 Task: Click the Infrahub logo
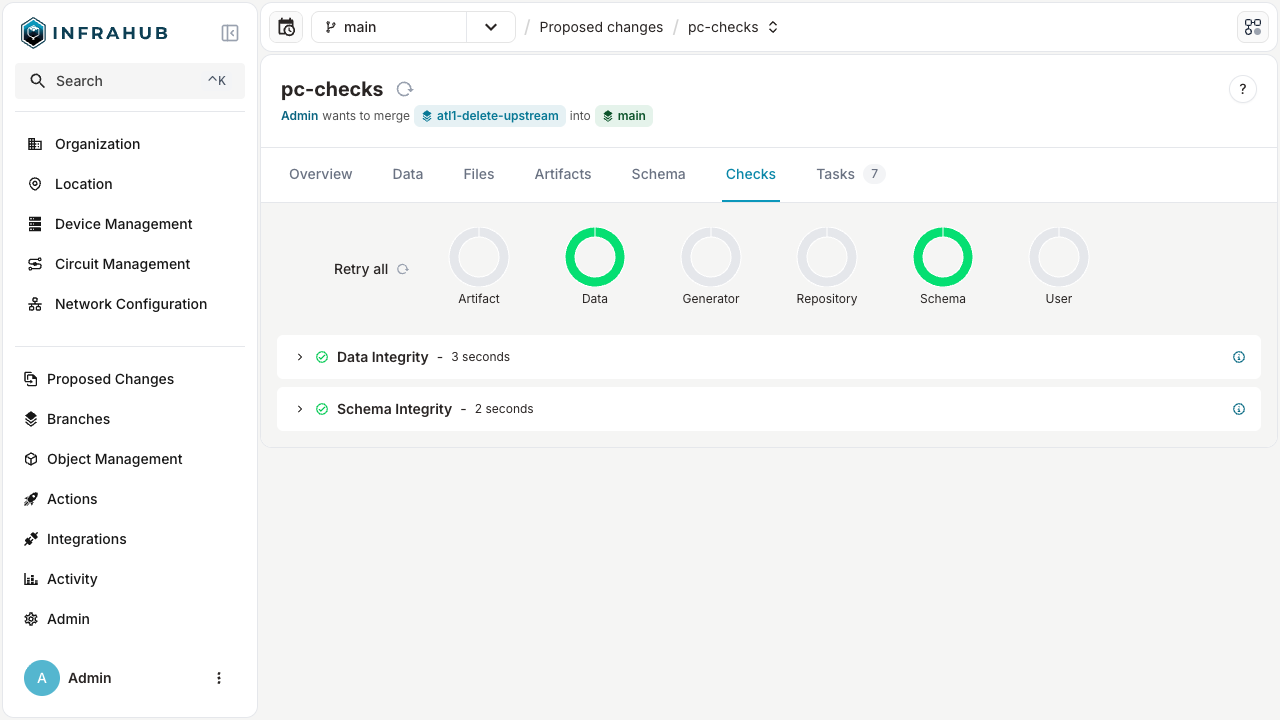click(x=32, y=31)
